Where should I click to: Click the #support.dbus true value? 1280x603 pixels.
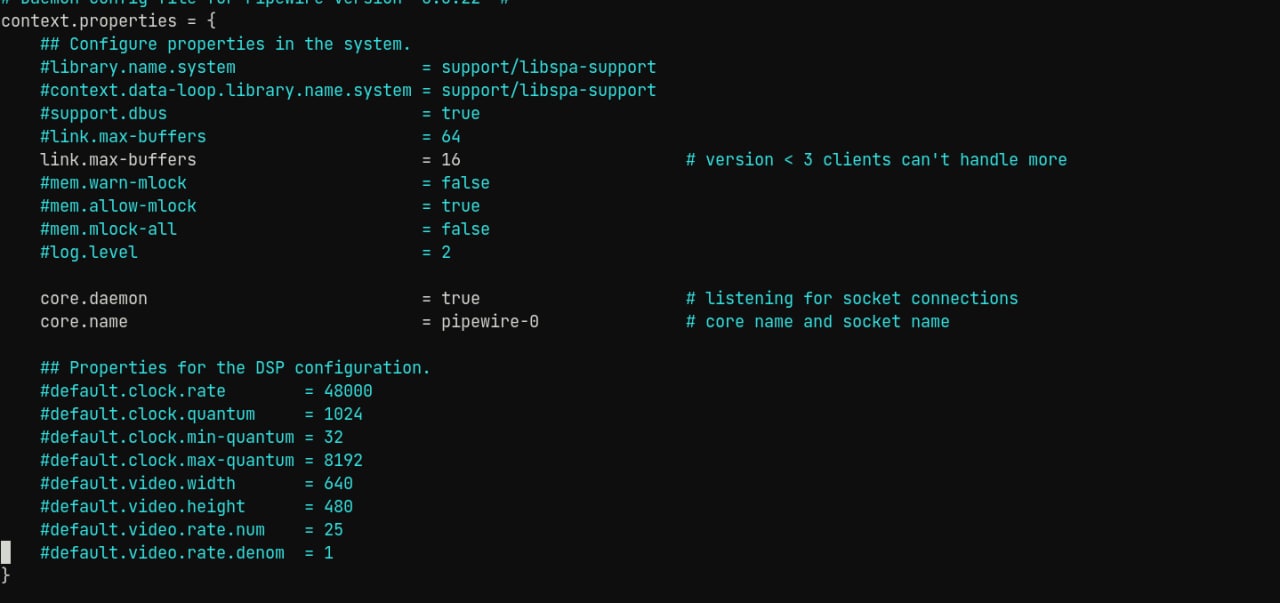pyautogui.click(x=461, y=113)
